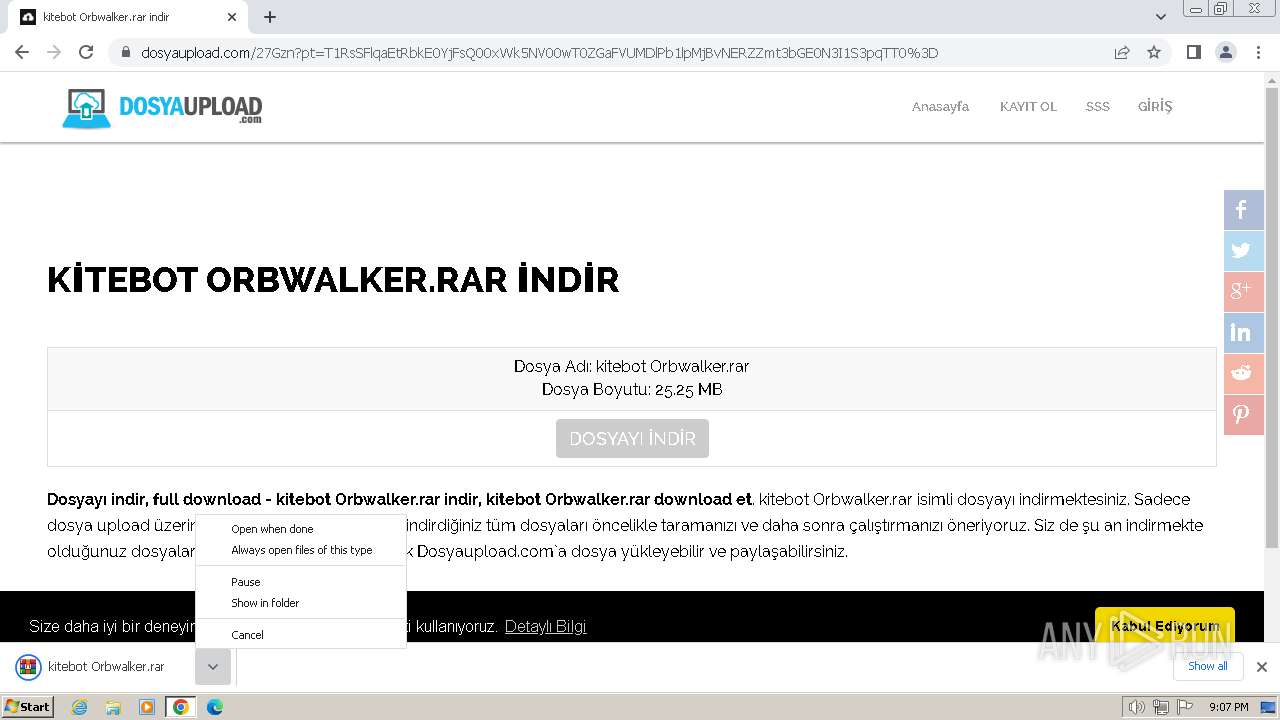Open the browser side panel icon
This screenshot has height=720, width=1280.
tap(1193, 52)
